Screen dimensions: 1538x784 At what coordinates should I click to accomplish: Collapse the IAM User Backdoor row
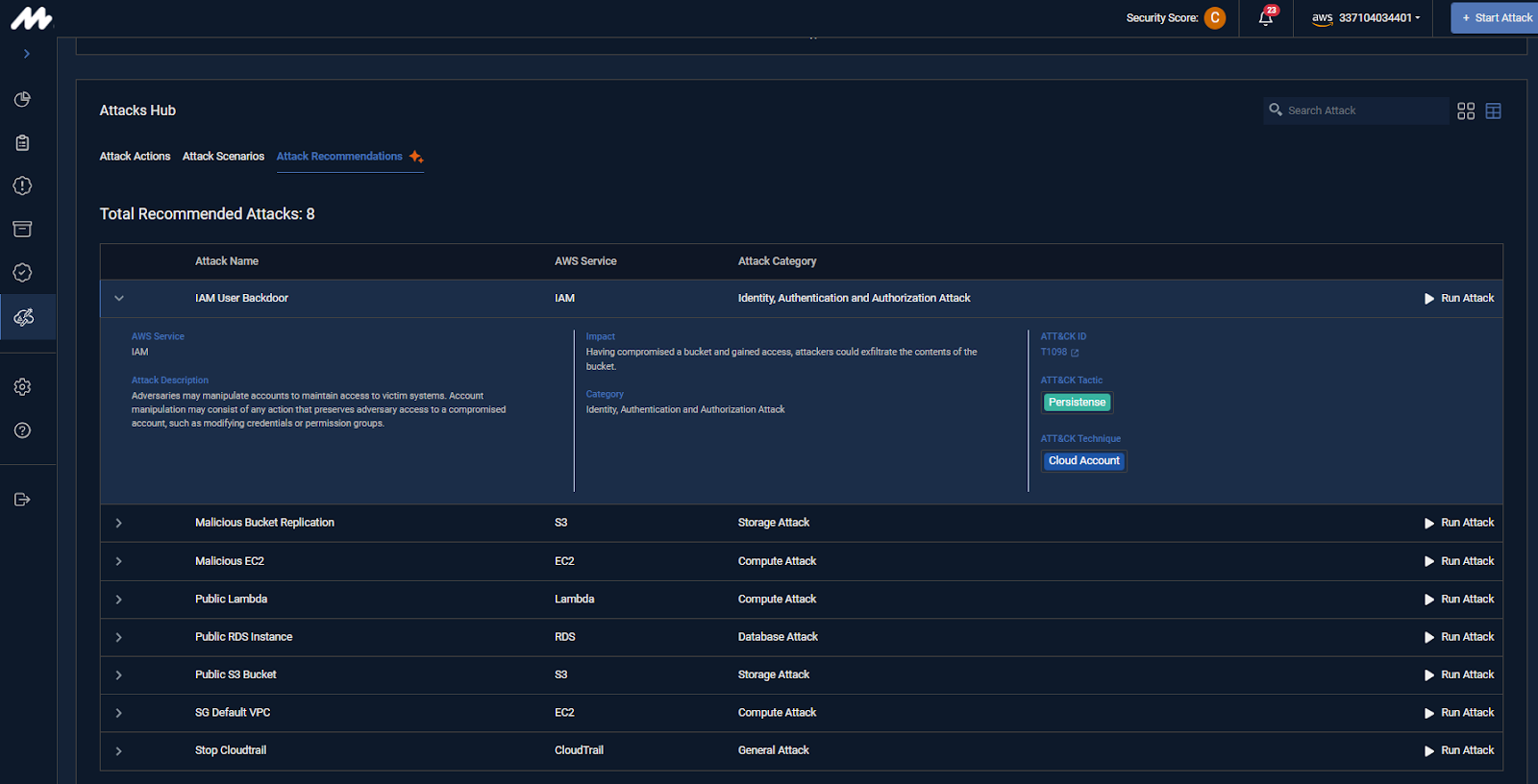(x=119, y=299)
